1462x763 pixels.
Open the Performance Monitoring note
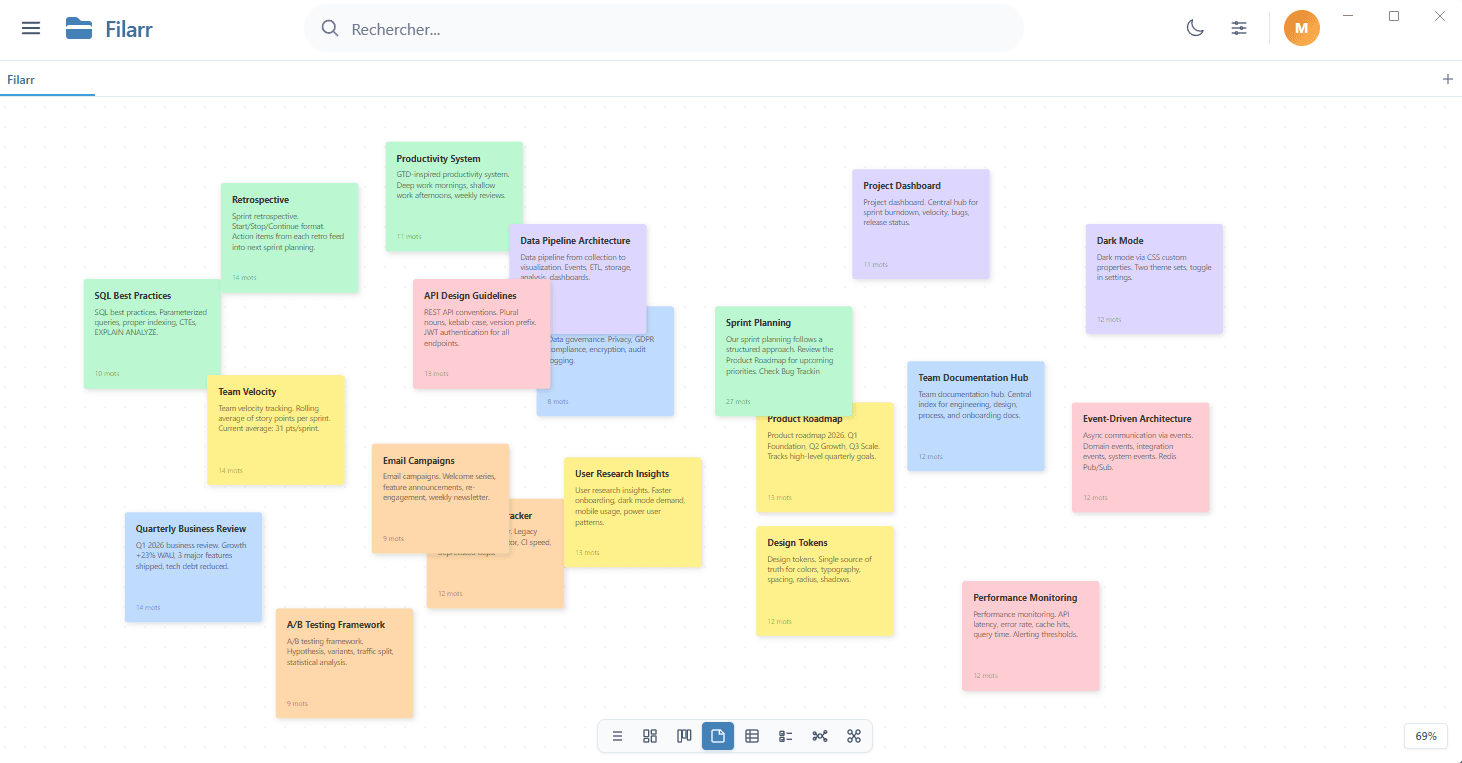[1030, 635]
